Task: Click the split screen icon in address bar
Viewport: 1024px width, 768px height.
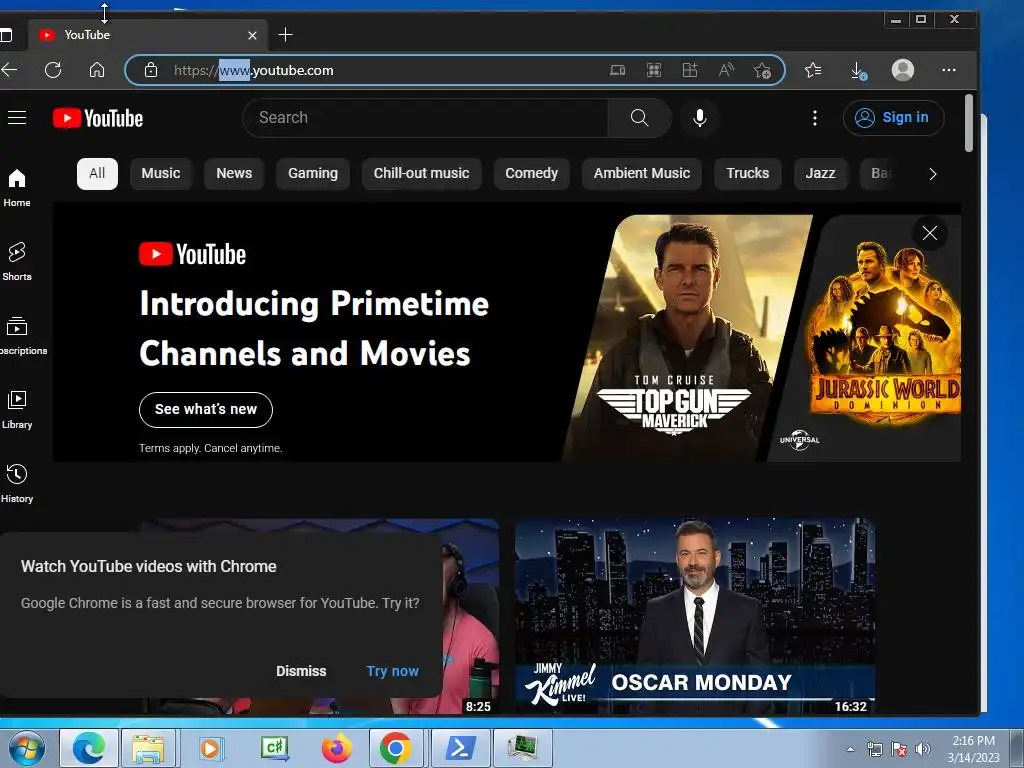Action: [x=690, y=70]
